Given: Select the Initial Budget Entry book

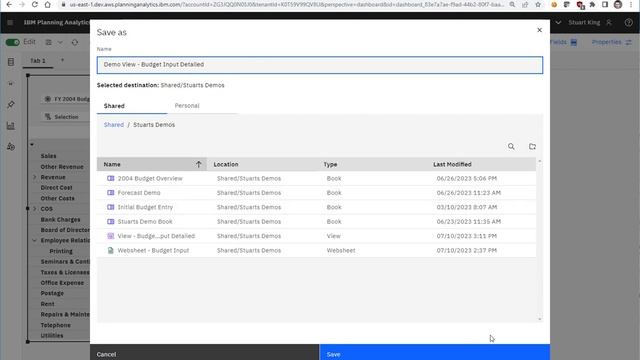Looking at the screenshot, I should click(x=316, y=207).
